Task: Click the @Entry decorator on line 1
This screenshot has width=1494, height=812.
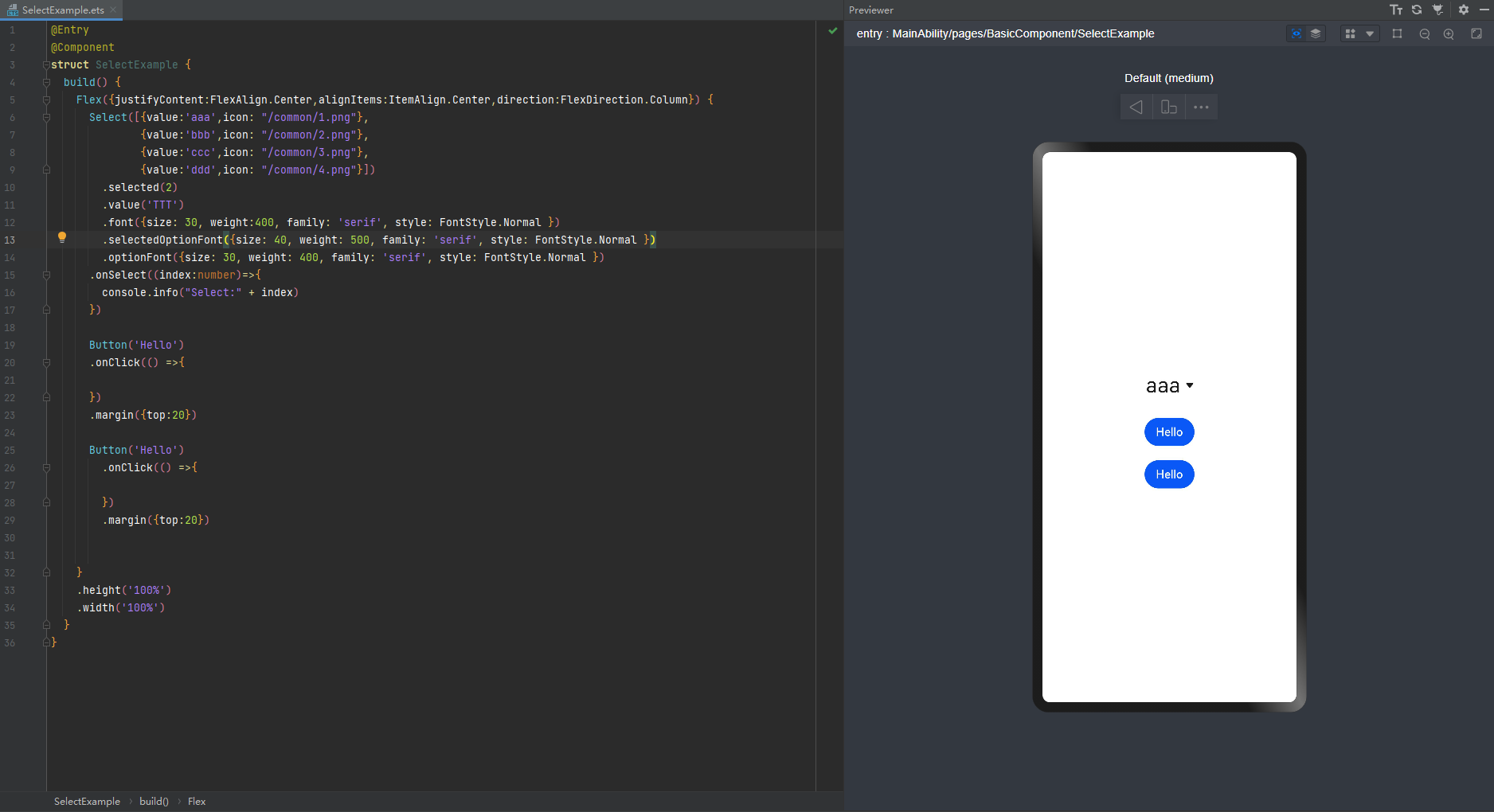Action: click(x=70, y=29)
